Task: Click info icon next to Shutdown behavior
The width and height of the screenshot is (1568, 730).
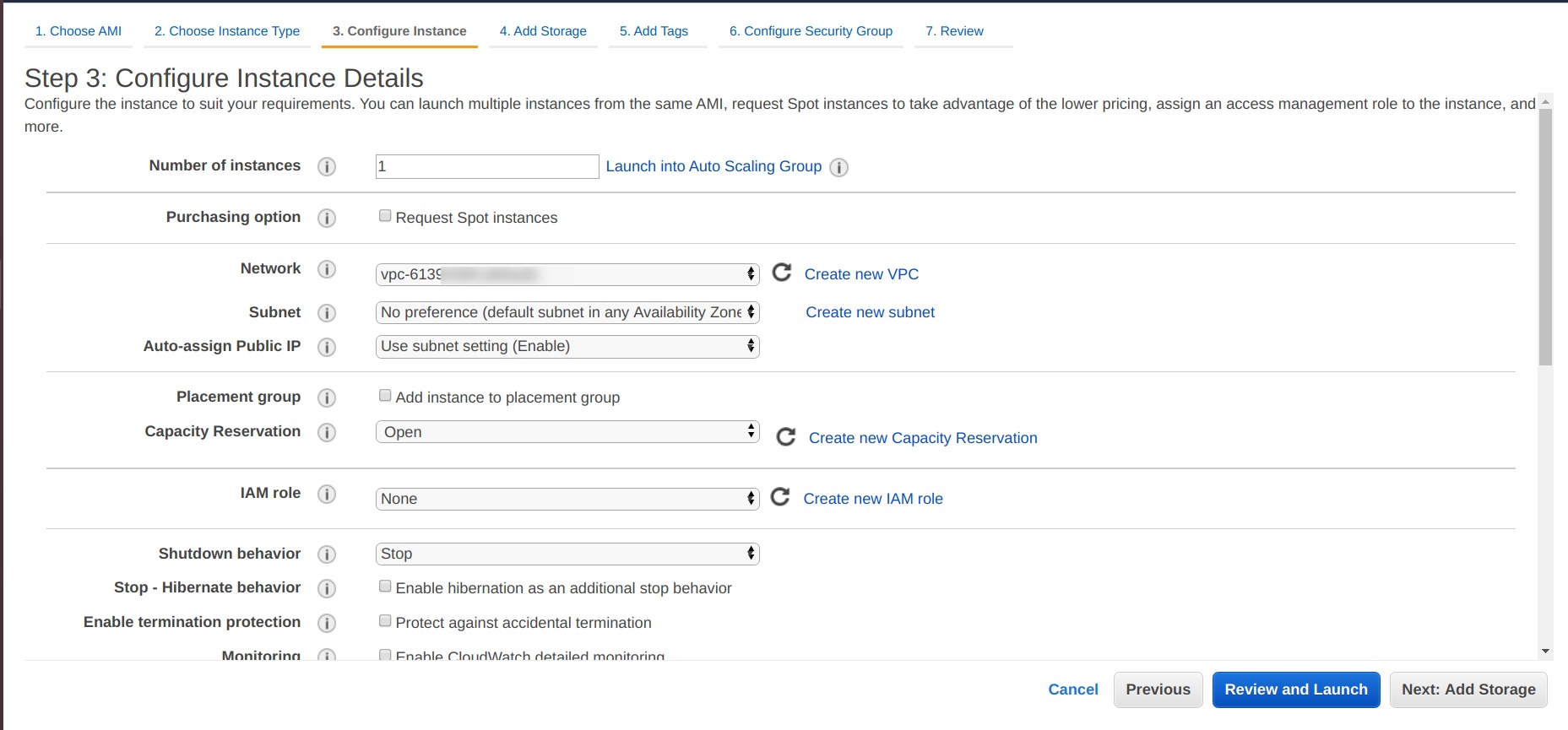Action: pos(327,554)
